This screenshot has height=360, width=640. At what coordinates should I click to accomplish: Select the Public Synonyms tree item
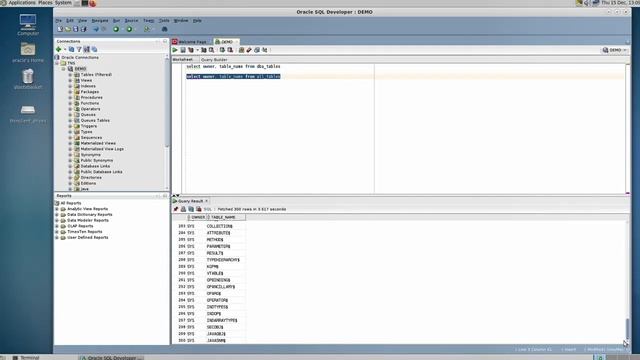pos(97,160)
